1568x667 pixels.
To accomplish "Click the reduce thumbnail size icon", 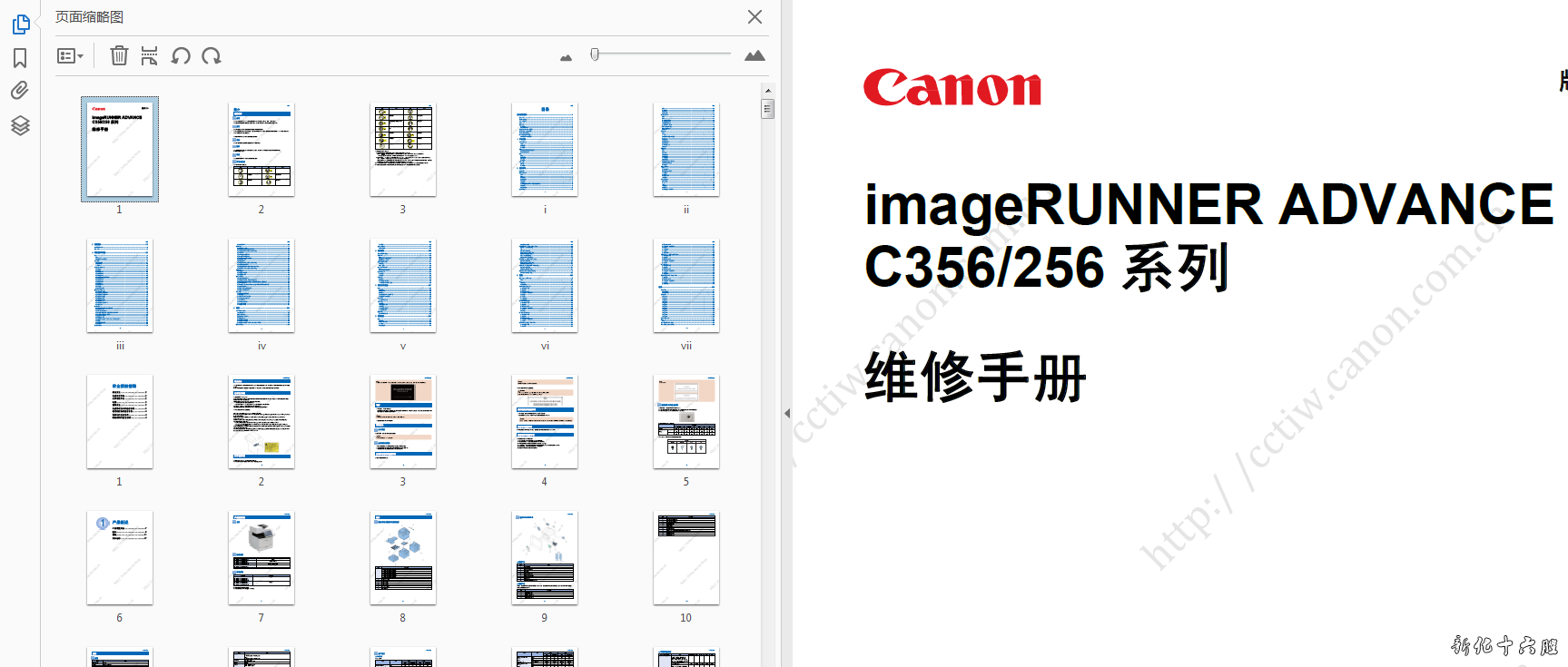I will 567,57.
